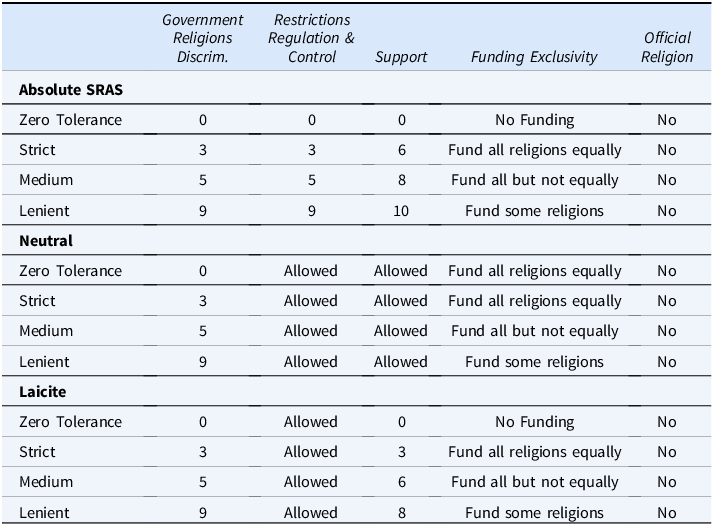Click 'Lenient' row label under Laicite
This screenshot has height=525, width=713.
pos(44,512)
